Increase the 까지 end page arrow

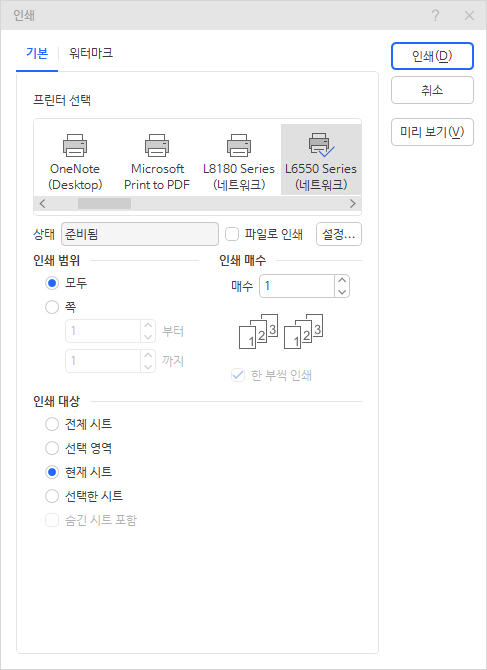tap(148, 355)
